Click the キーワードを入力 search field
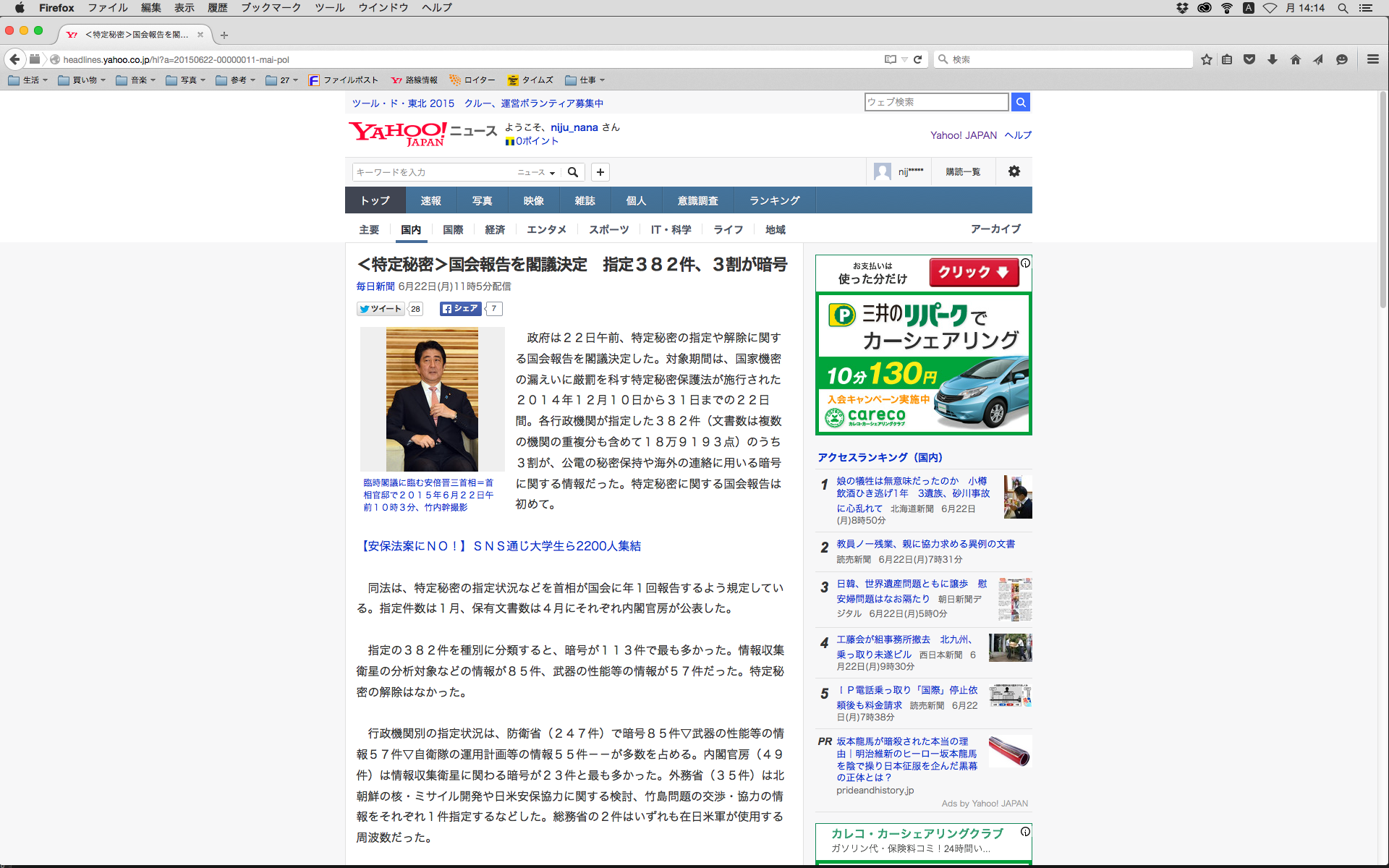The height and width of the screenshot is (868, 1389). [x=432, y=172]
